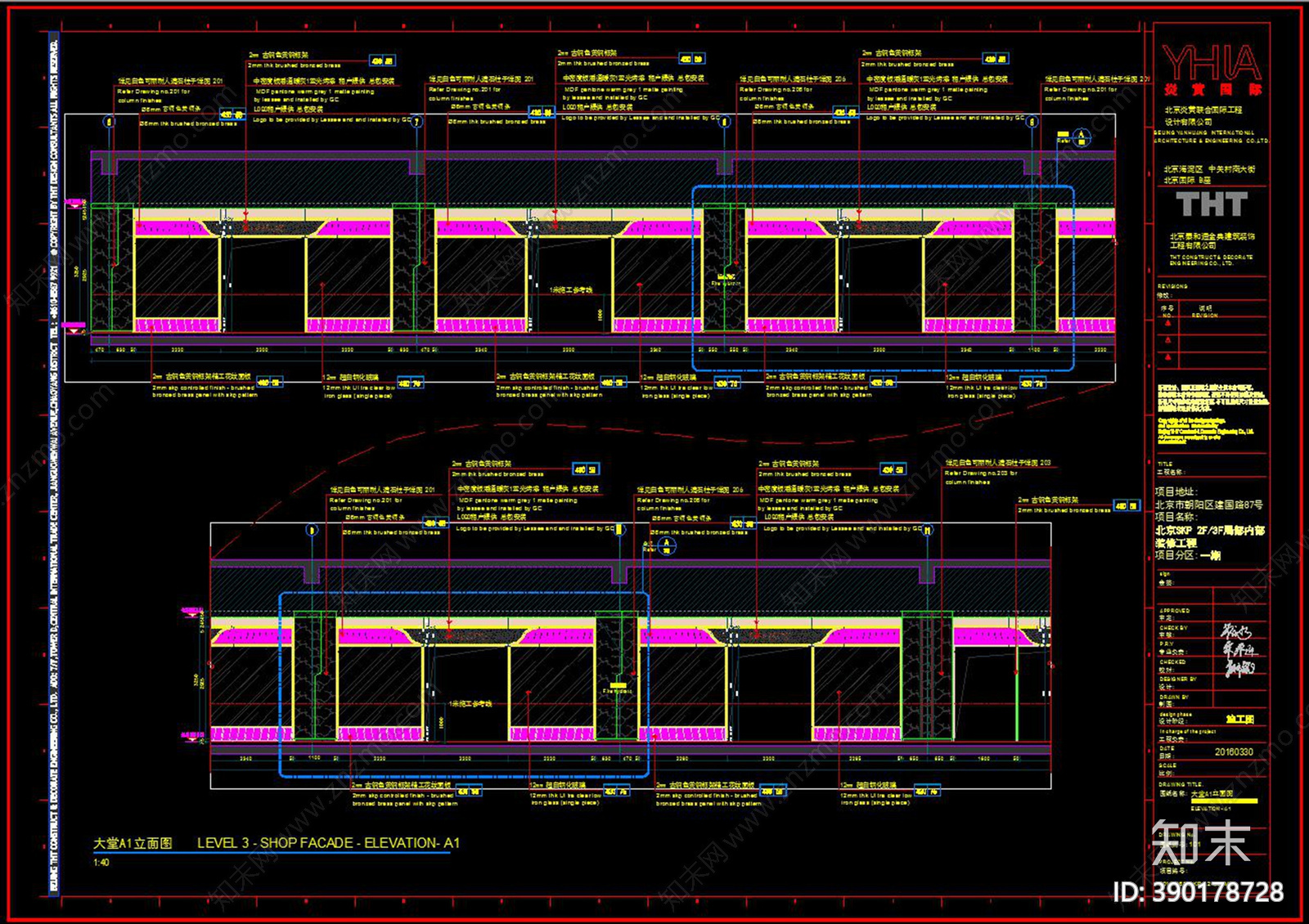Click the "项目地址:" label
The height and width of the screenshot is (924, 1309).
click(x=1176, y=492)
